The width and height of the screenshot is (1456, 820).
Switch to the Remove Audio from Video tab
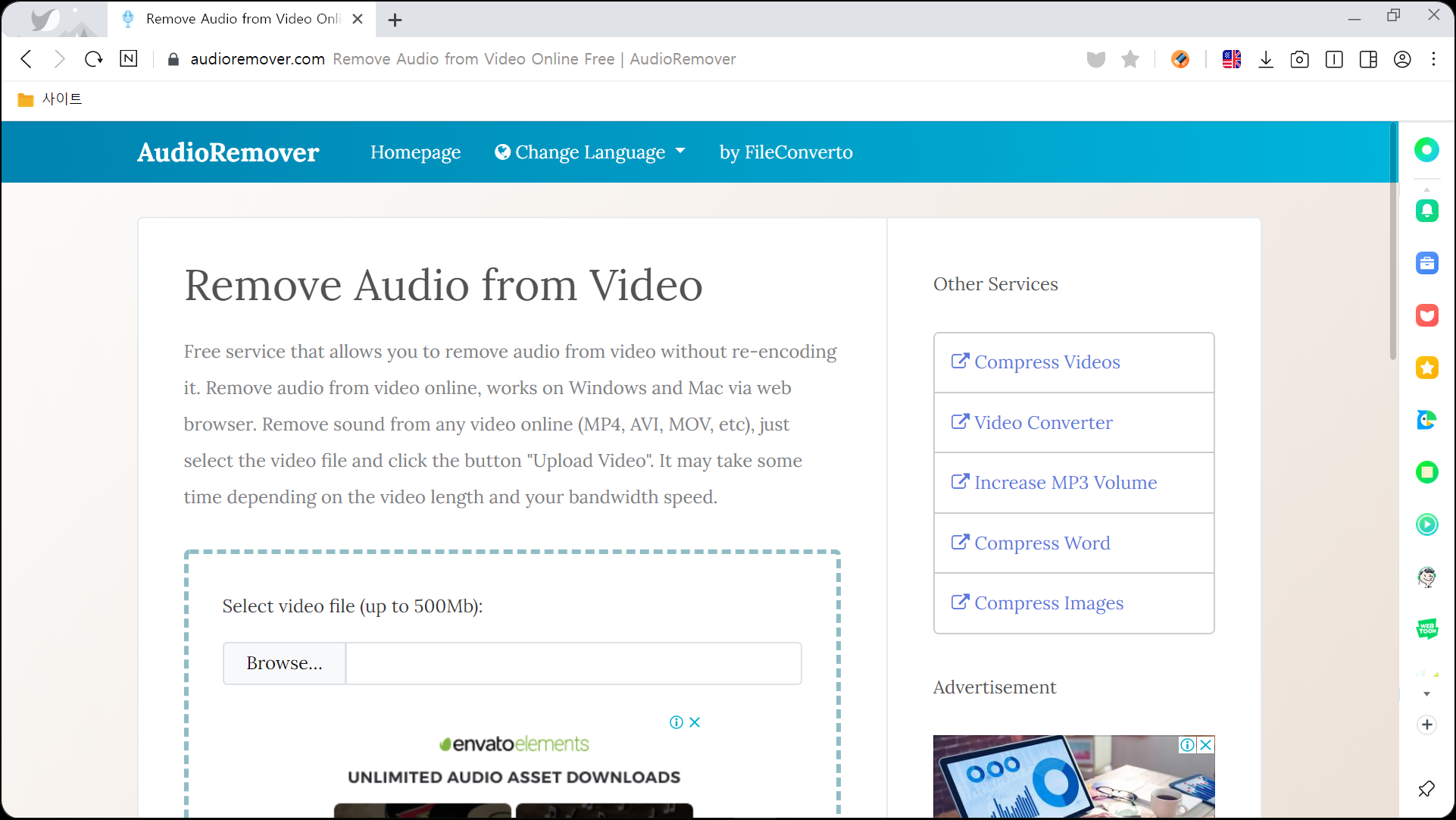pyautogui.click(x=235, y=19)
